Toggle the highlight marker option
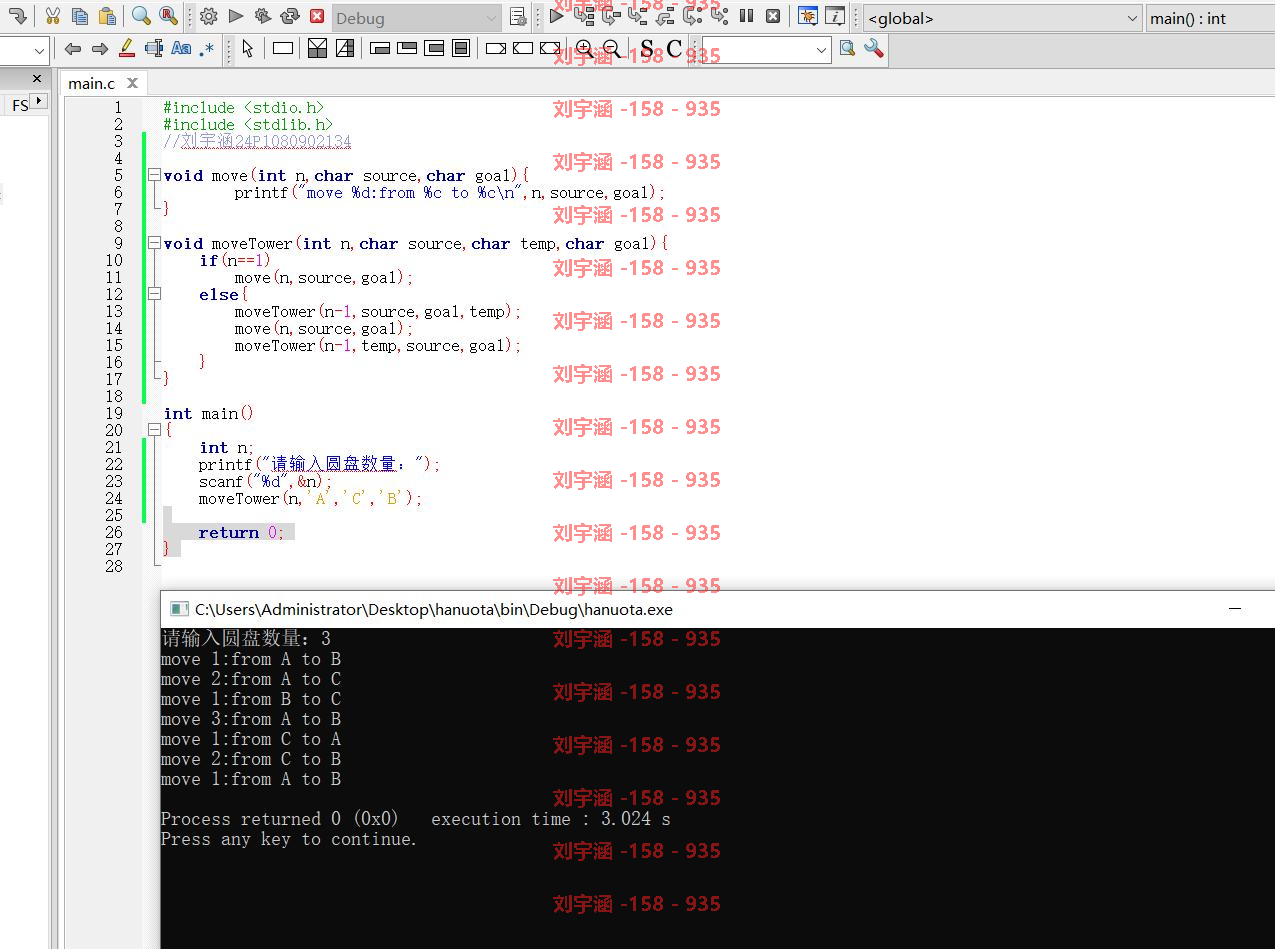The width and height of the screenshot is (1275, 949). (126, 48)
